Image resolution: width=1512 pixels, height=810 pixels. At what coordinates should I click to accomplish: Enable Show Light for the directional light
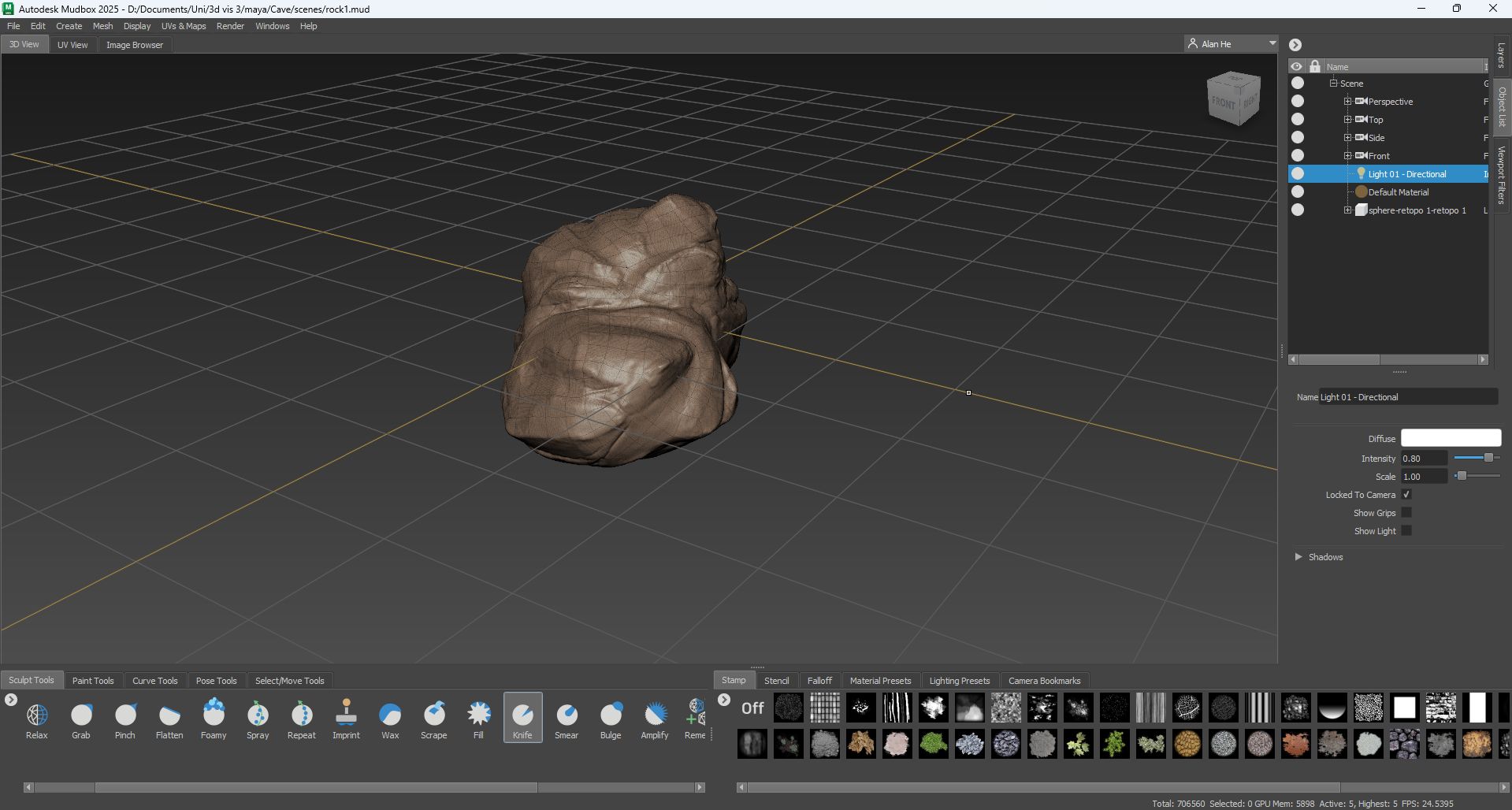[1407, 530]
